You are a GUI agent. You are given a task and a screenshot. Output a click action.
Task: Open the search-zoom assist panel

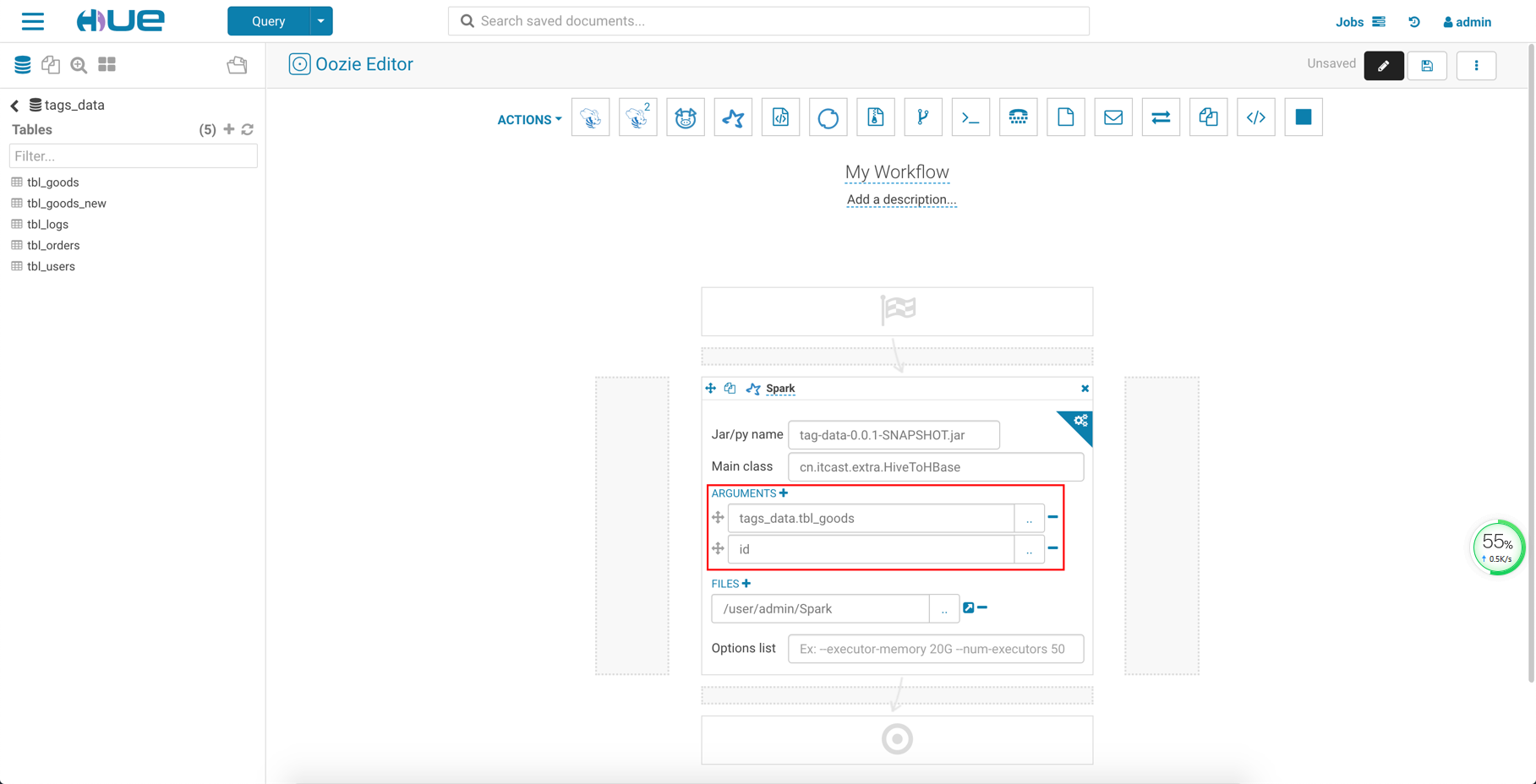tap(79, 64)
